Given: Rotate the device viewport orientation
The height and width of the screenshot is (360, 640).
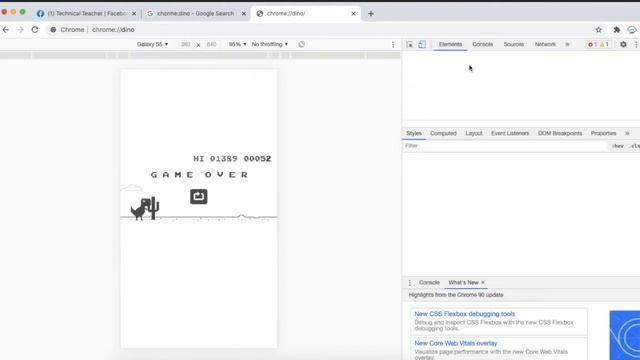Looking at the screenshot, I should 301,44.
